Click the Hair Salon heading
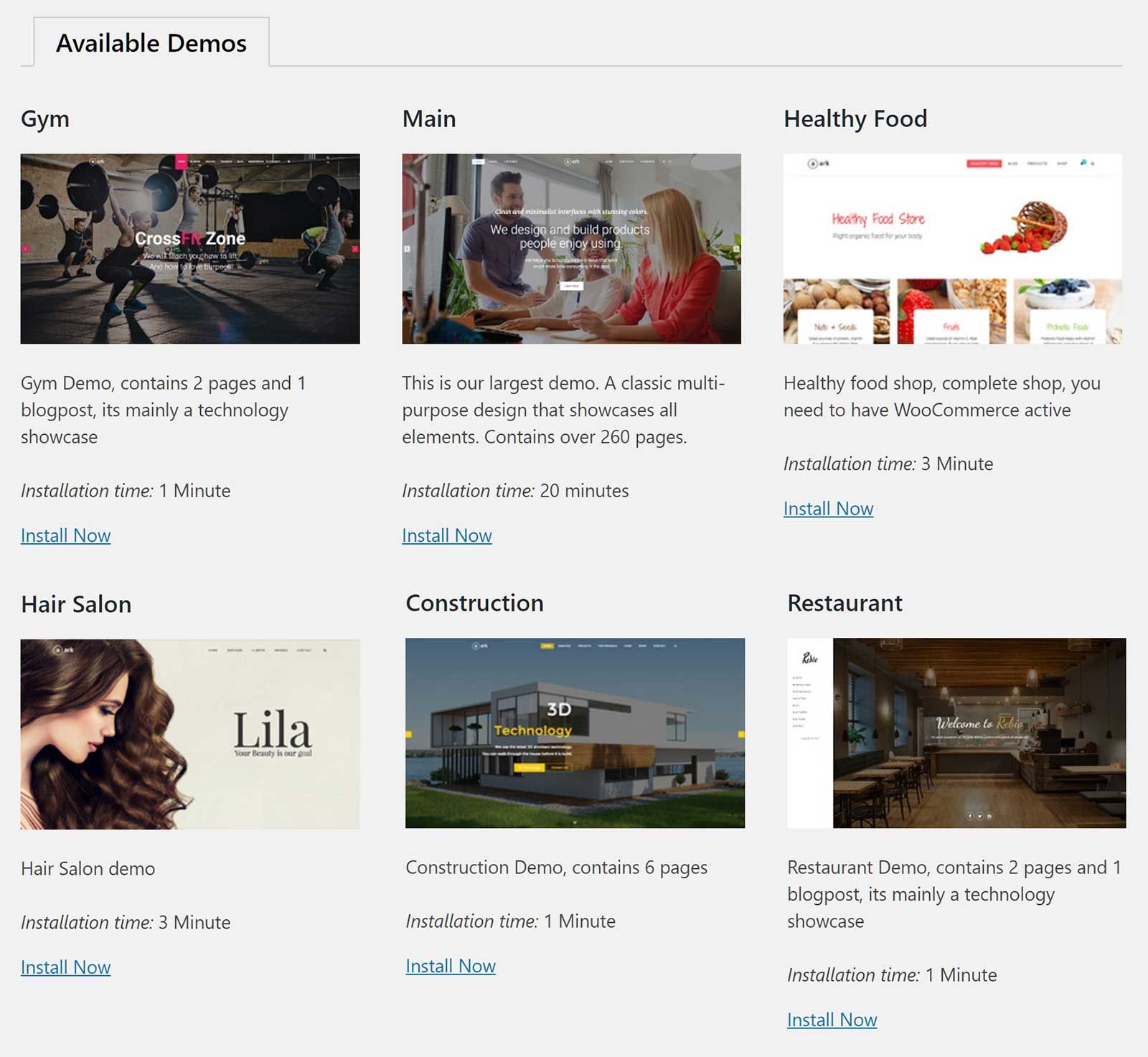The height and width of the screenshot is (1057, 1148). point(76,604)
